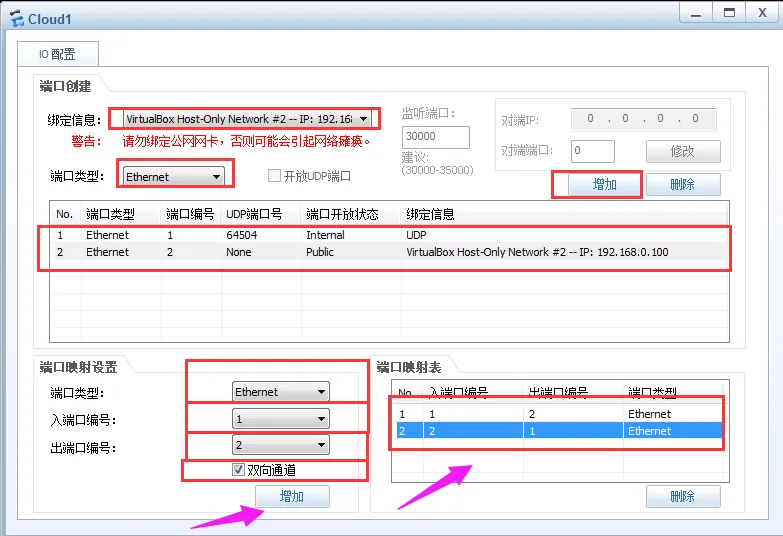Click 增加 button under port mapping settings
Viewport: 783px width, 536px height.
point(291,496)
